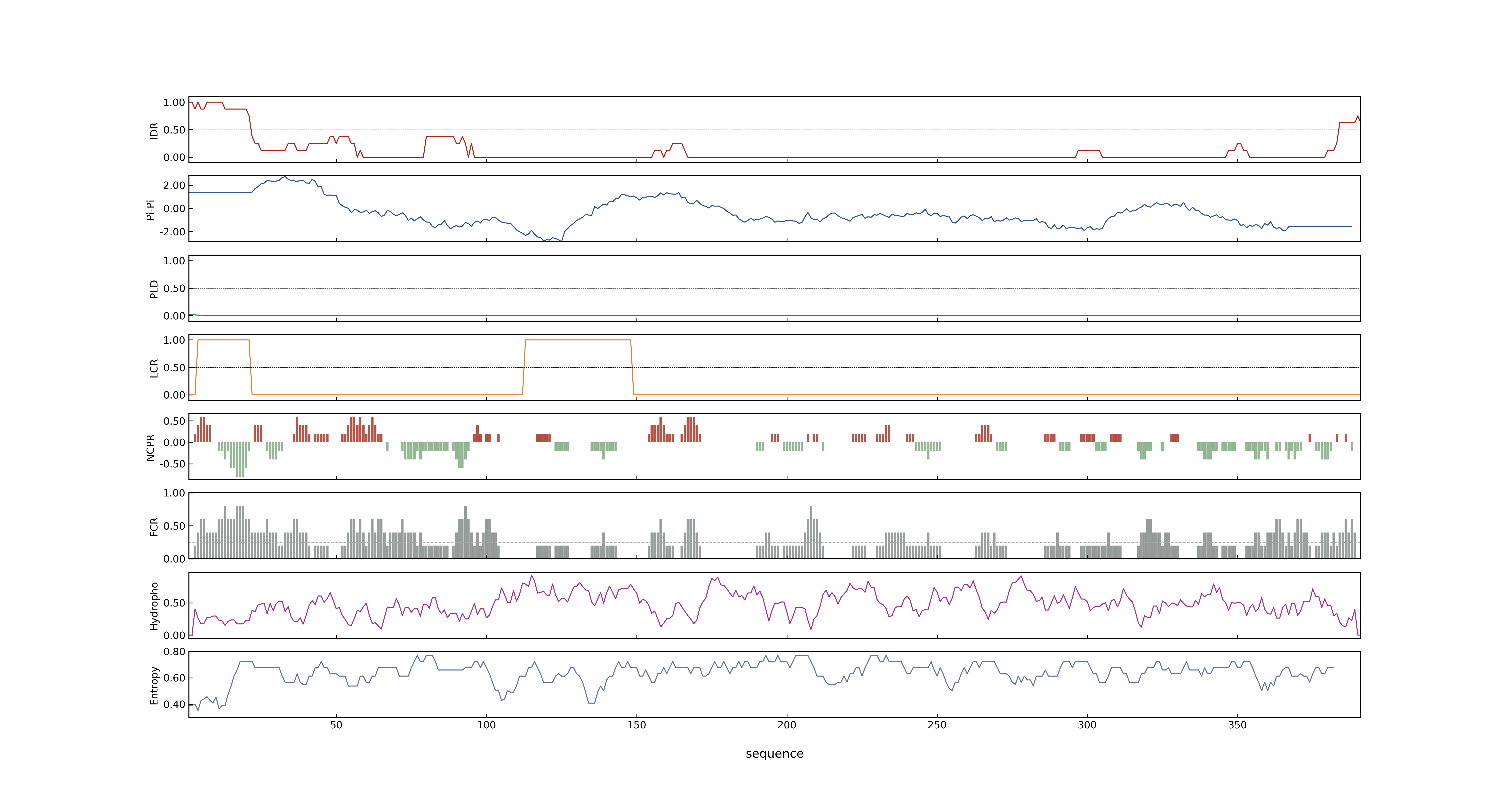Click the 0.00 tick in Hydropho panel

click(174, 635)
